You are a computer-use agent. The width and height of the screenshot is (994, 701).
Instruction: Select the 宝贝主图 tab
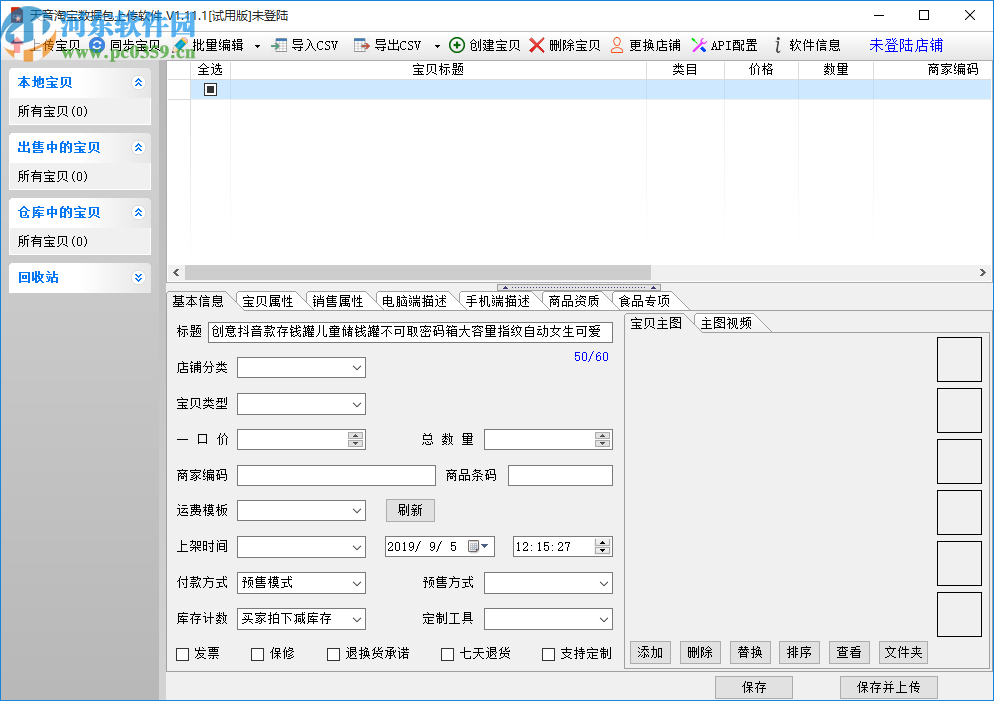pos(656,323)
